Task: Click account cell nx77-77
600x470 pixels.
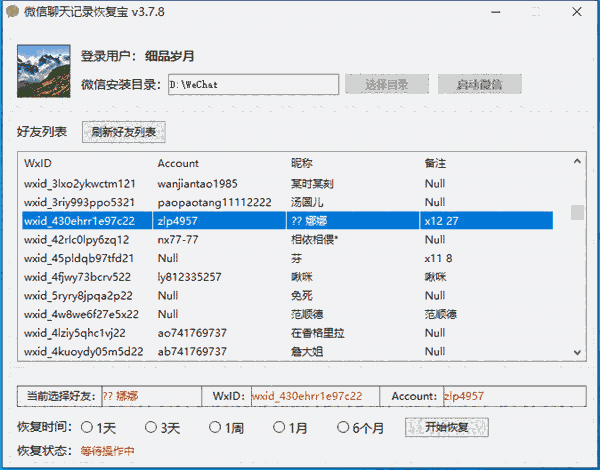Action: [178, 240]
